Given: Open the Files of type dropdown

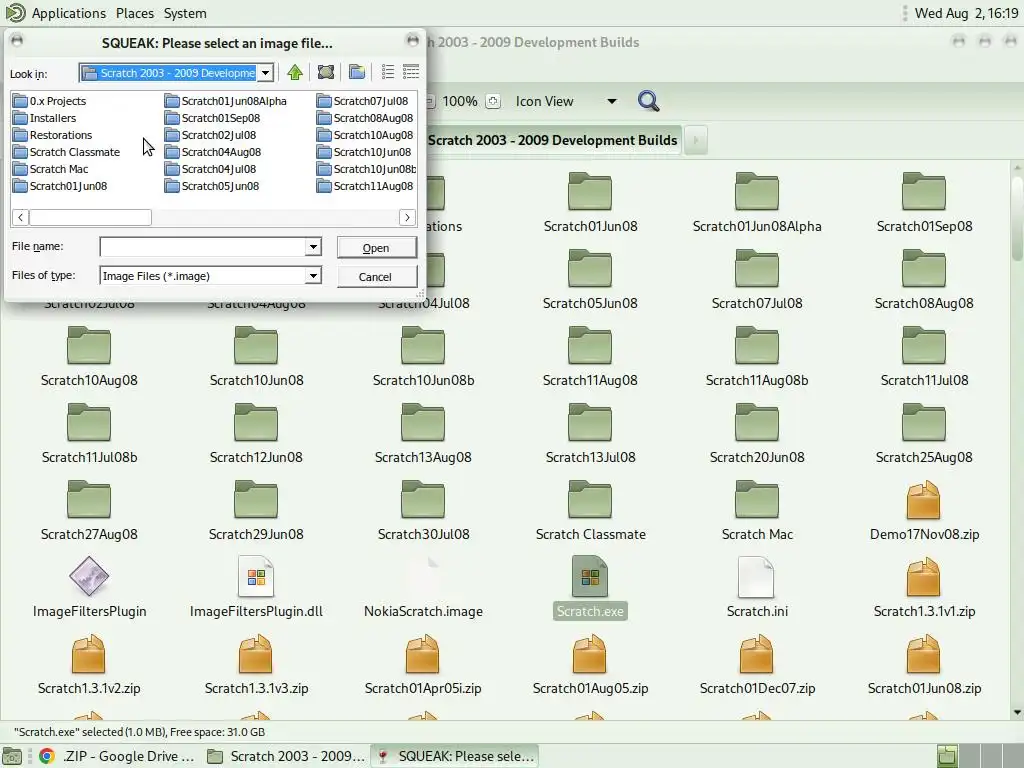Looking at the screenshot, I should coord(313,276).
